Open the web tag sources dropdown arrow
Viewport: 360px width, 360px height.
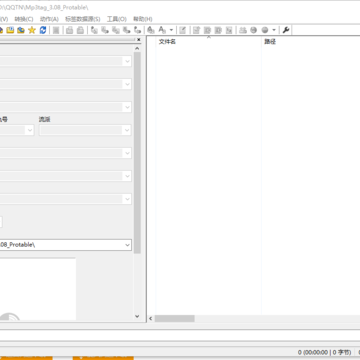point(274,30)
